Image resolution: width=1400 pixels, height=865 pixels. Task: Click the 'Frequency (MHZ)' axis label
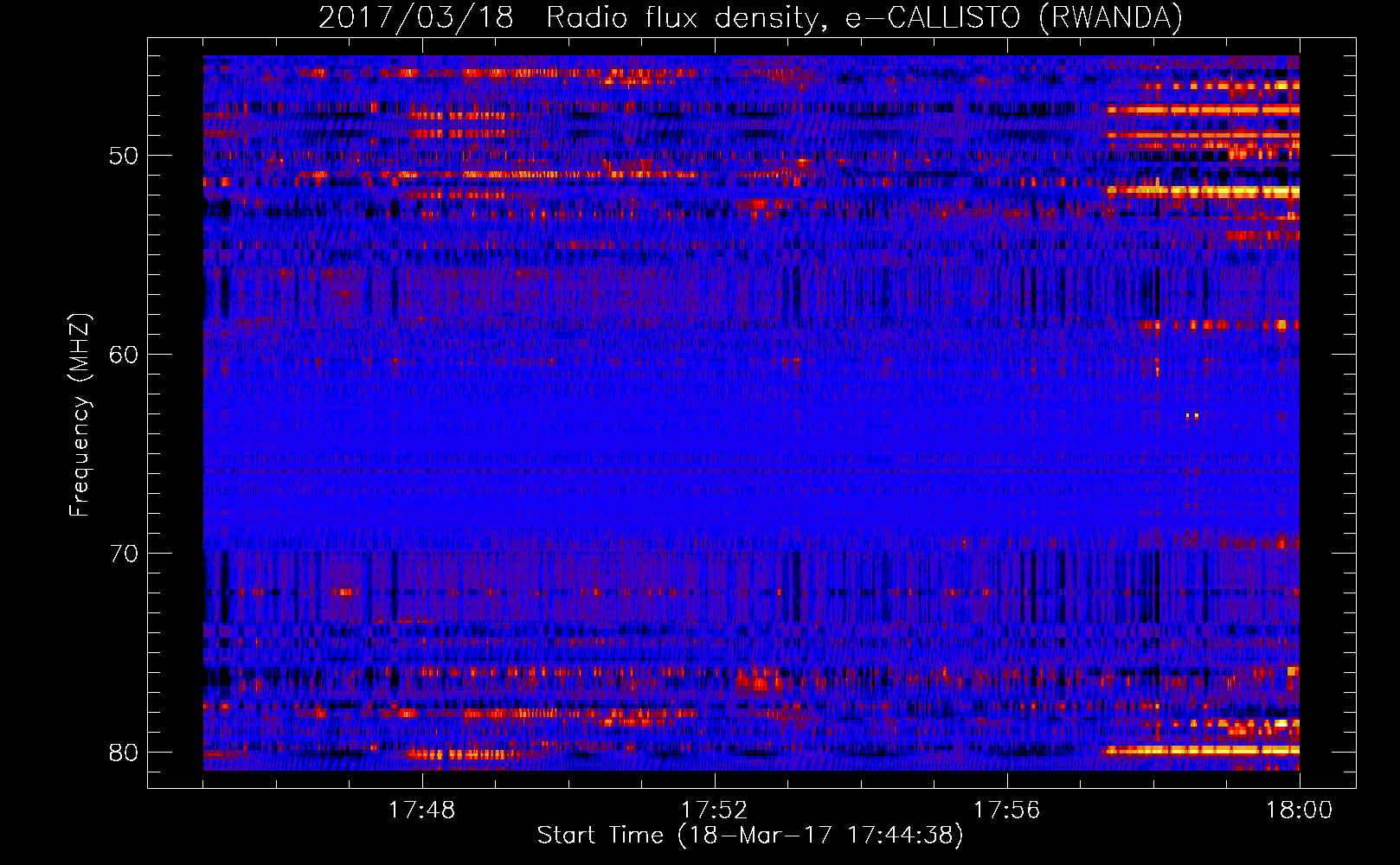[x=80, y=415]
